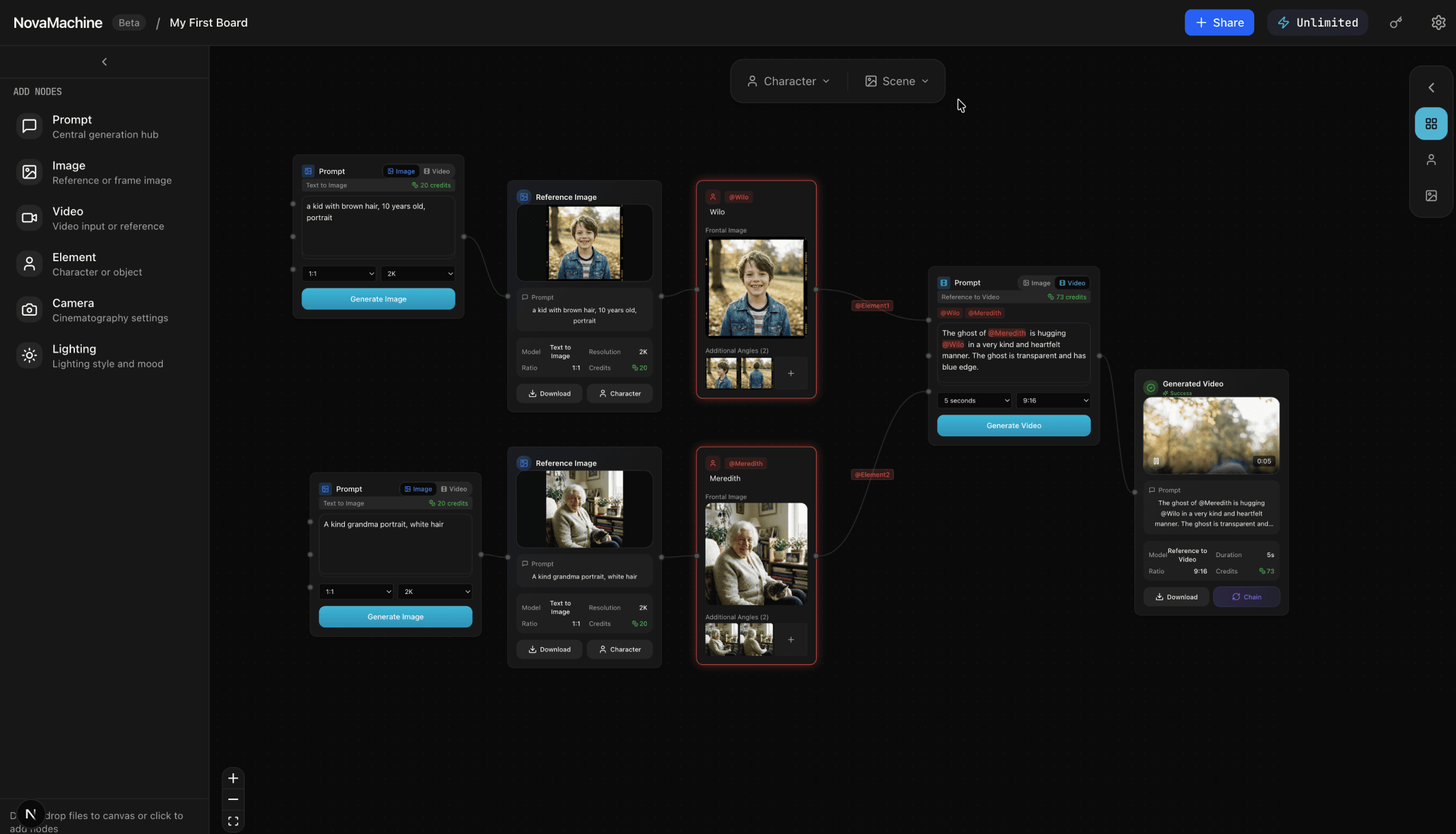Open the 1:1 ratio dropdown on kid prompt
This screenshot has height=834, width=1456.
339,273
